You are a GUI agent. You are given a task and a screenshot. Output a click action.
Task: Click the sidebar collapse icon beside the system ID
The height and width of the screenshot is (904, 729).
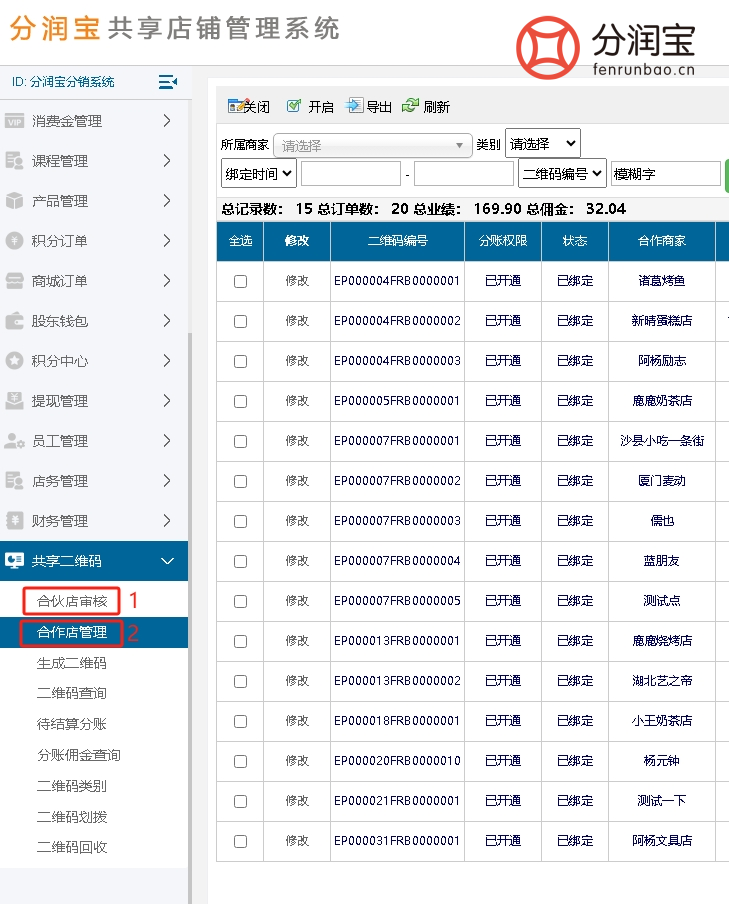pos(167,82)
